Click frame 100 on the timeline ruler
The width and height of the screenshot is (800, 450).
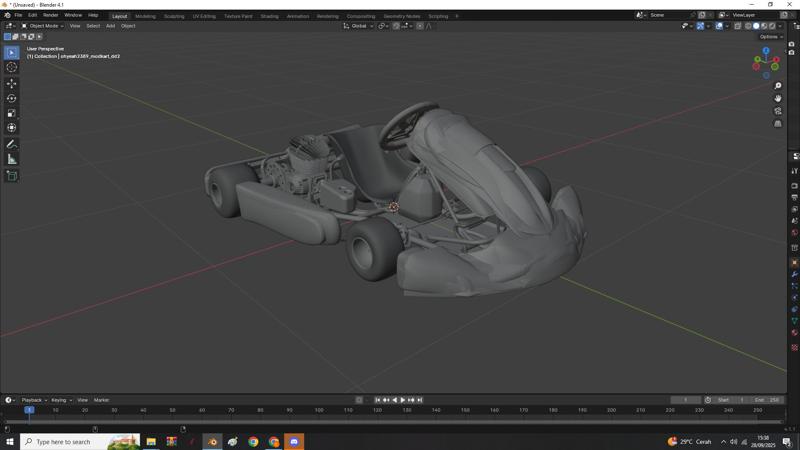319,410
